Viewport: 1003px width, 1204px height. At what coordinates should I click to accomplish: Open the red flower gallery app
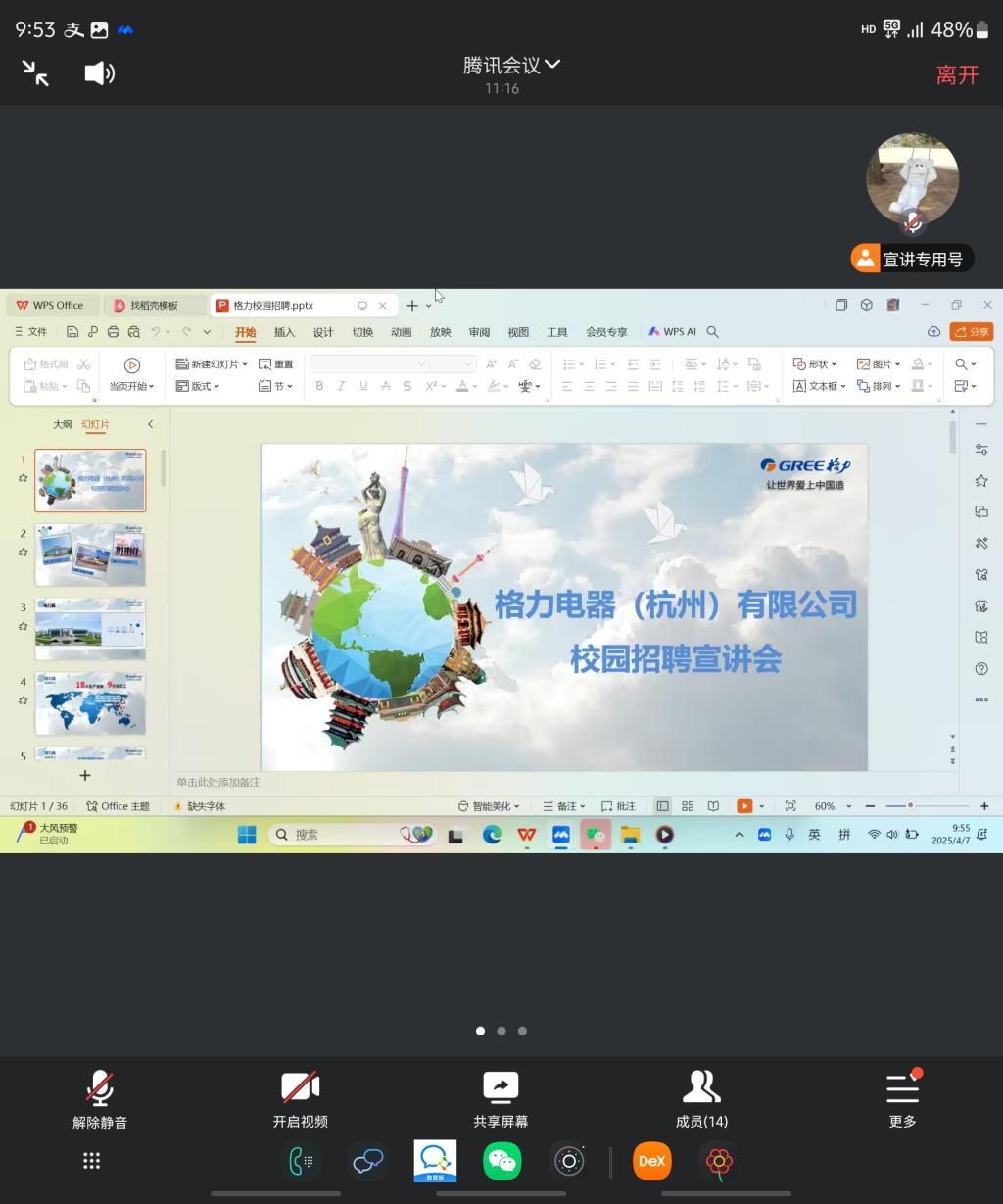[x=719, y=1161]
